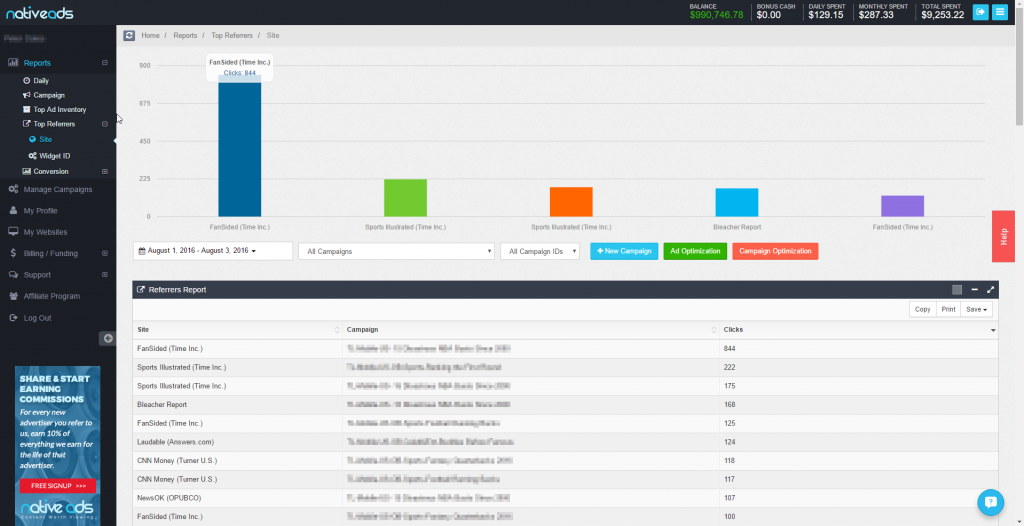Go to Manage Campaigns

pyautogui.click(x=58, y=189)
